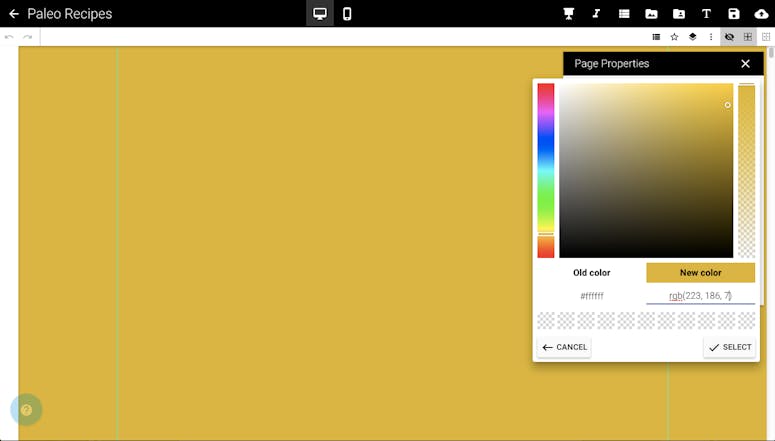Confirm color with the SELECT button
This screenshot has width=775, height=441.
click(729, 347)
